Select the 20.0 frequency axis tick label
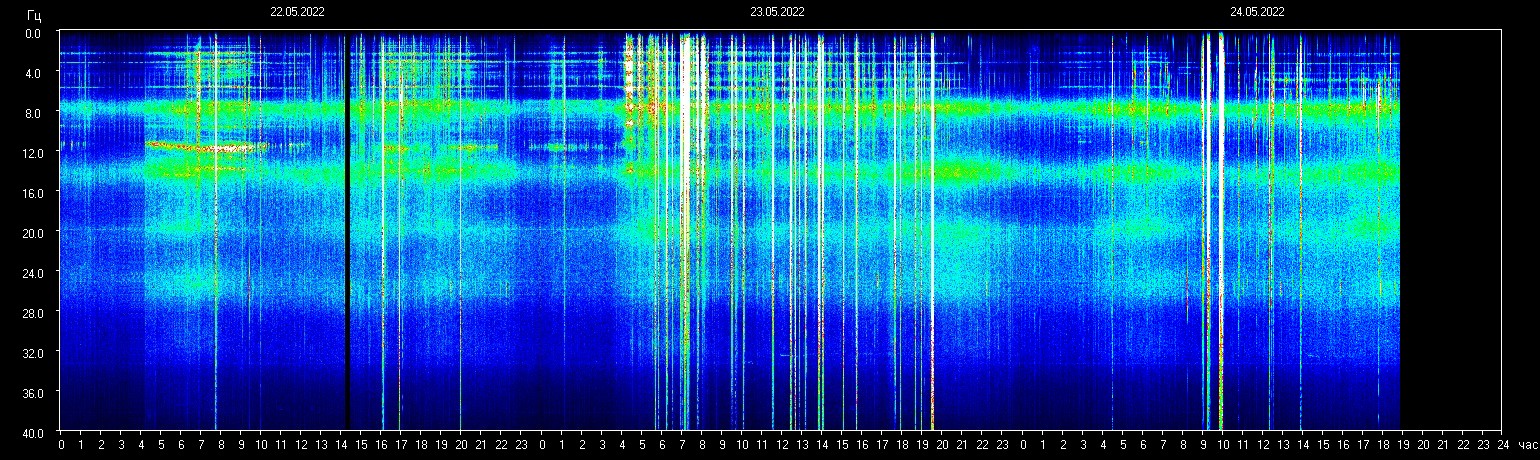1540x460 pixels. 34,233
